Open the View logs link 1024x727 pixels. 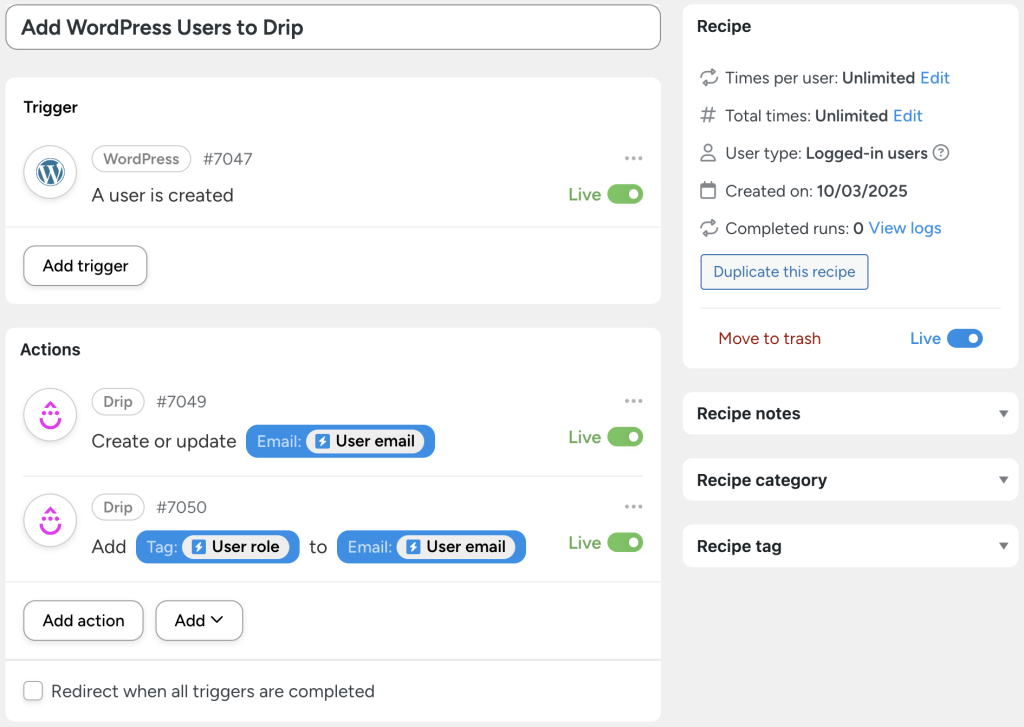[904, 228]
